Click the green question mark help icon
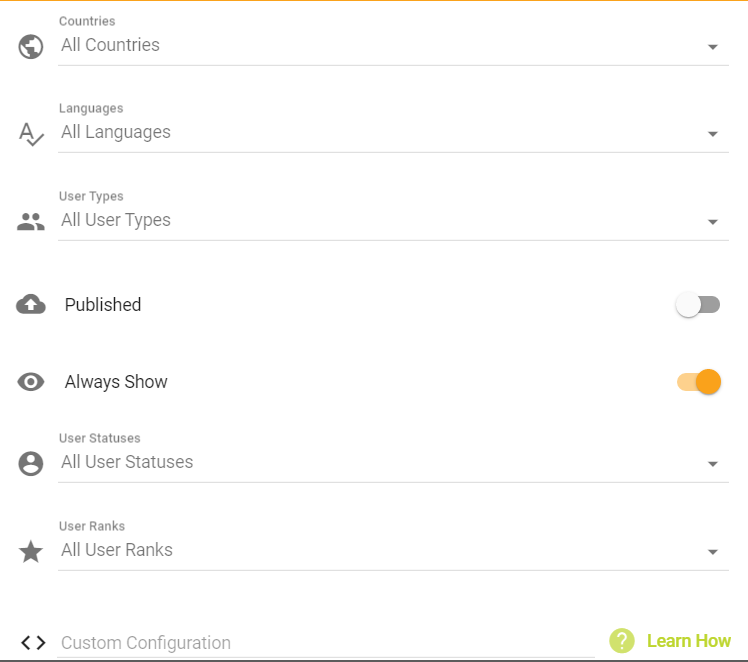748x662 pixels. (x=622, y=641)
